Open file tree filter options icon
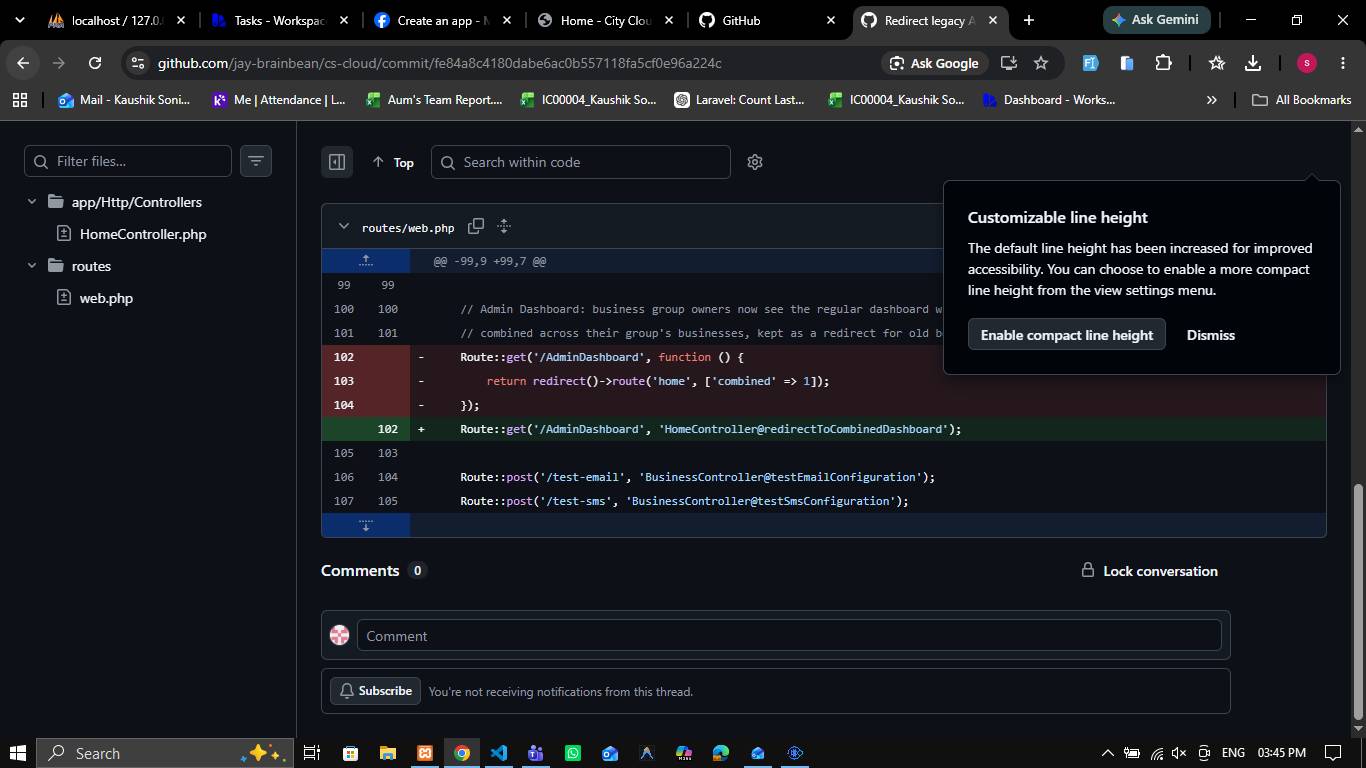 tap(256, 161)
